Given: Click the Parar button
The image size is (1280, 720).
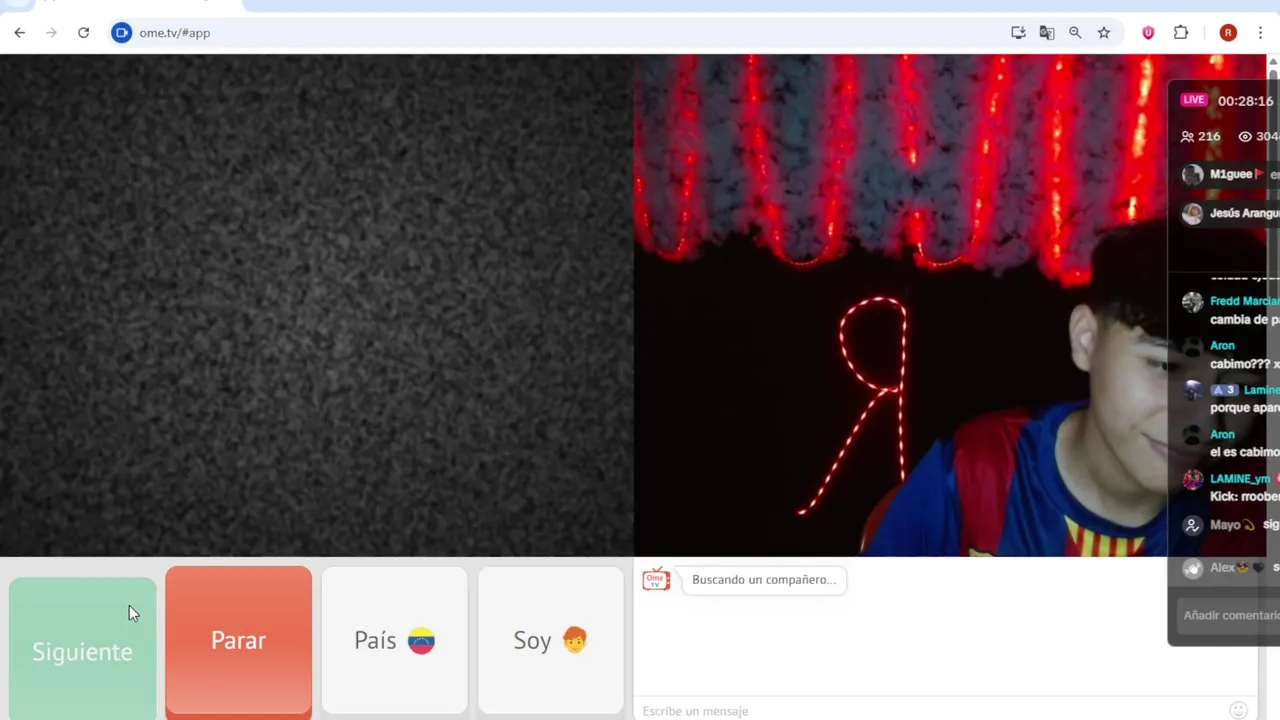Looking at the screenshot, I should click(x=238, y=641).
